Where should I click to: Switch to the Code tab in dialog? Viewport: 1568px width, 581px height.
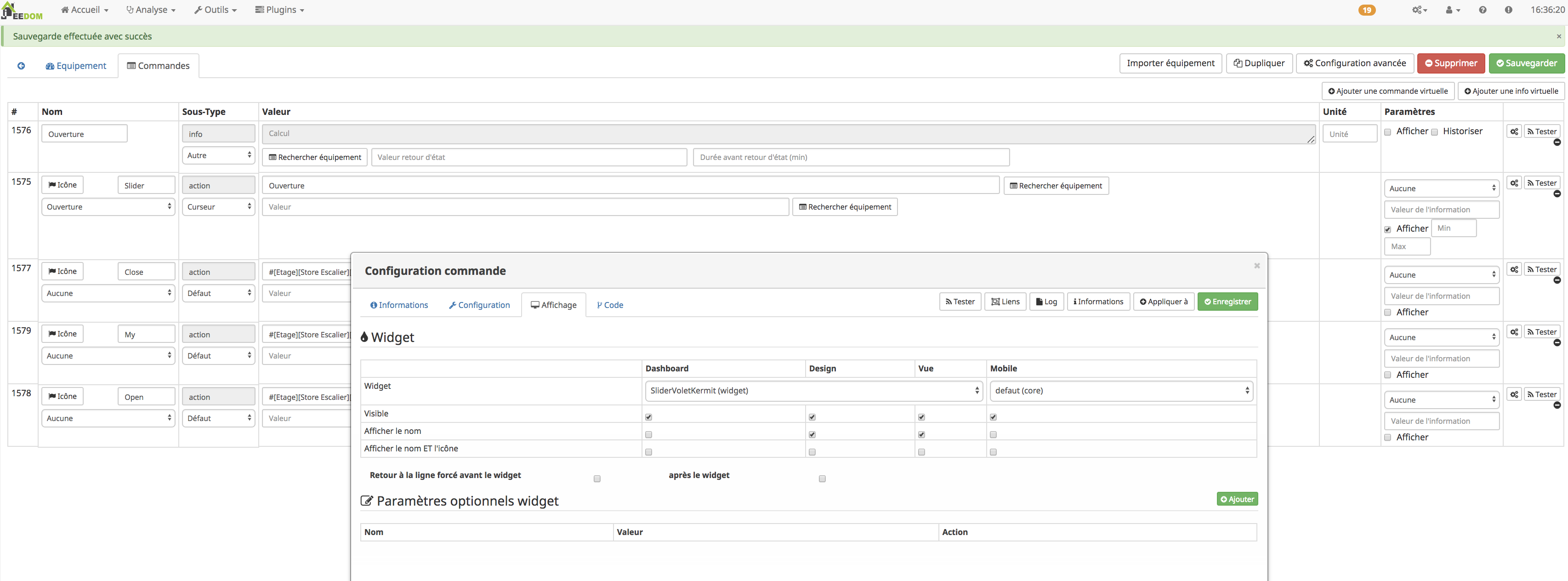609,305
